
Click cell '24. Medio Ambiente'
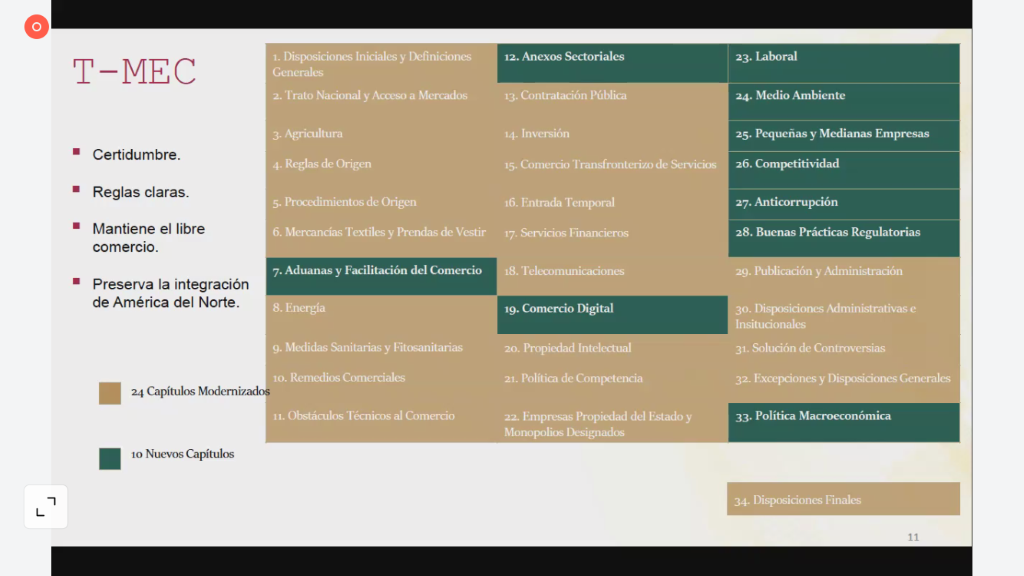[x=844, y=102]
